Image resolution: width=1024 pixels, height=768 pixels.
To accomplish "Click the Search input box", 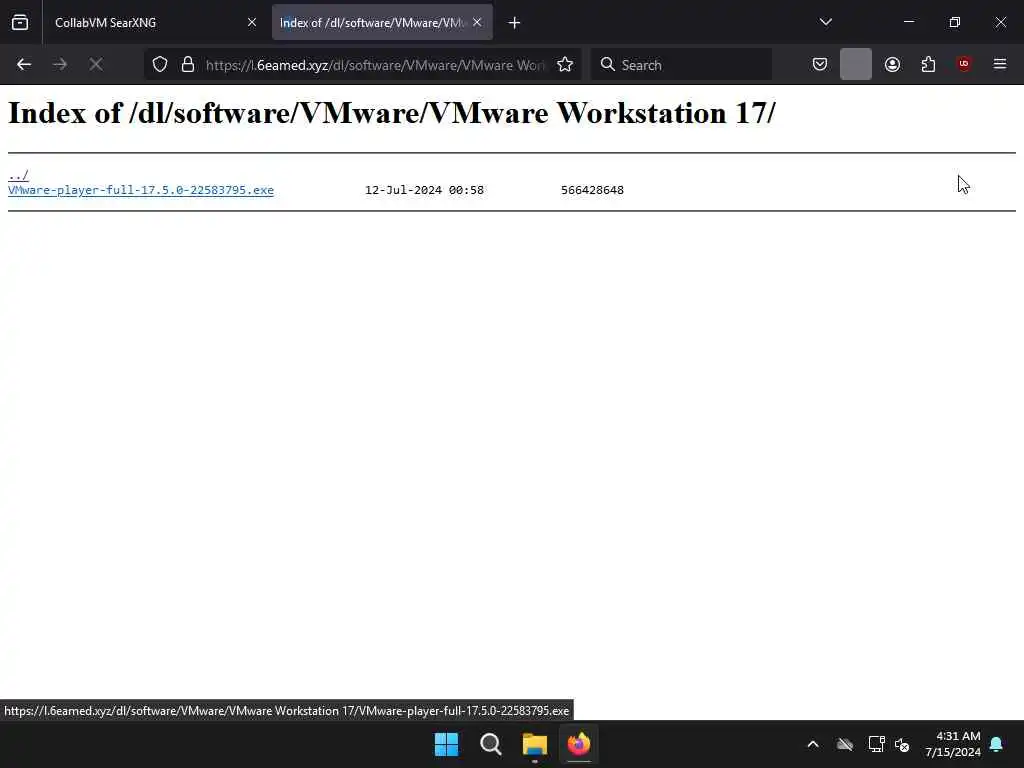I will (682, 65).
